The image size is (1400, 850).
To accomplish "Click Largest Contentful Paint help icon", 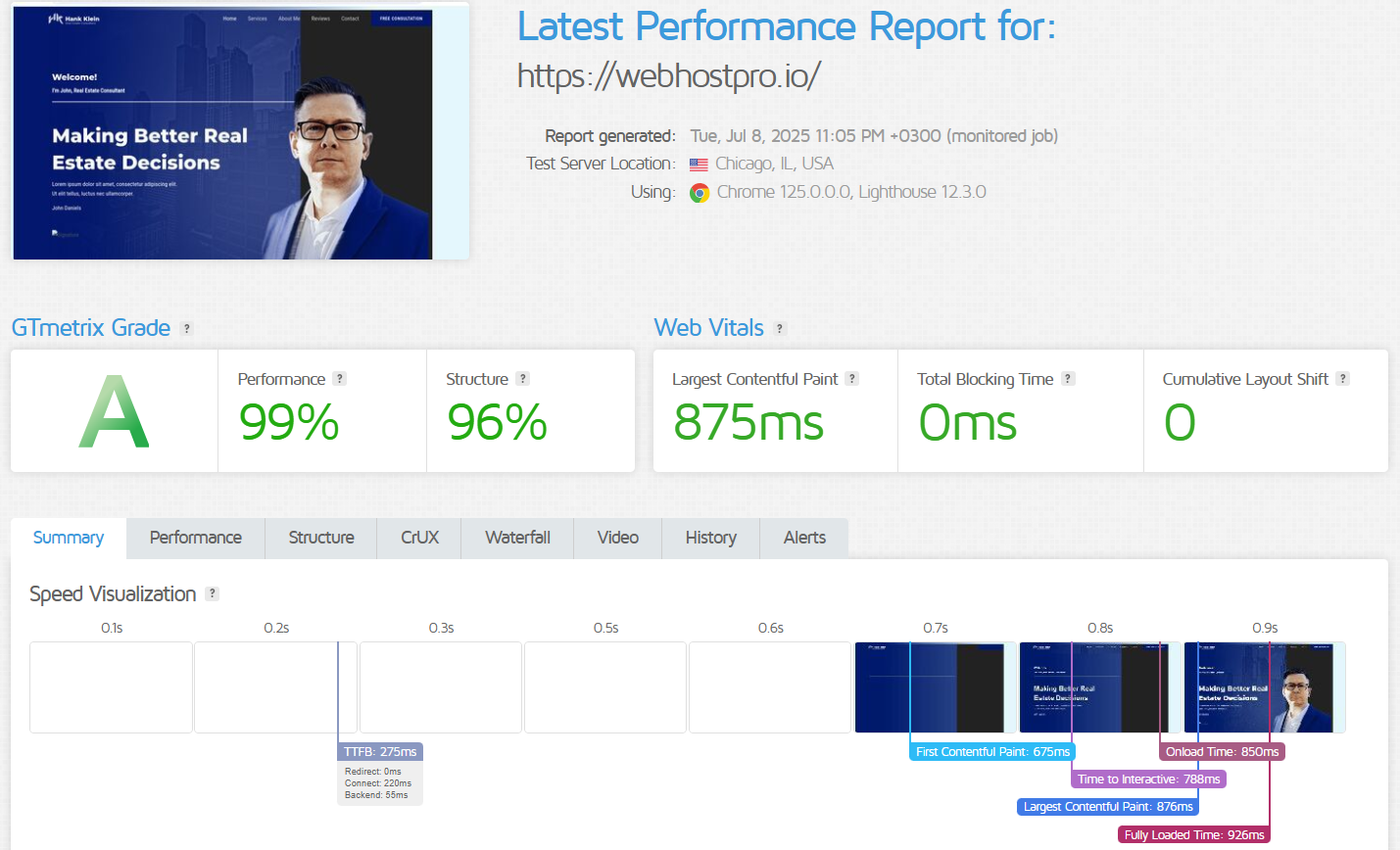I will (852, 379).
